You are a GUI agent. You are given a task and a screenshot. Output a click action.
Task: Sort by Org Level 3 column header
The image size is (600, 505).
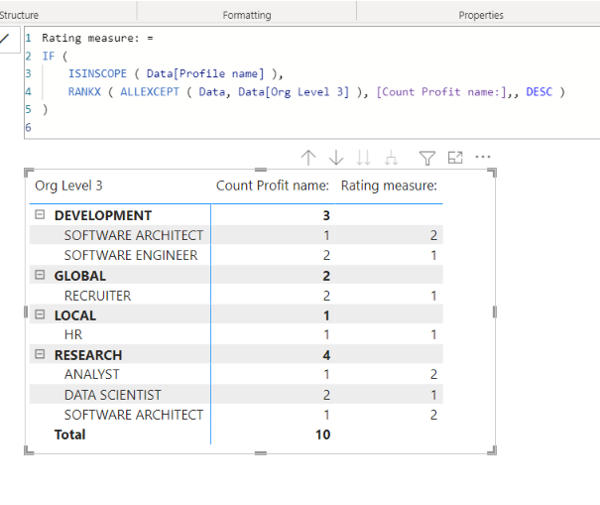tap(69, 186)
